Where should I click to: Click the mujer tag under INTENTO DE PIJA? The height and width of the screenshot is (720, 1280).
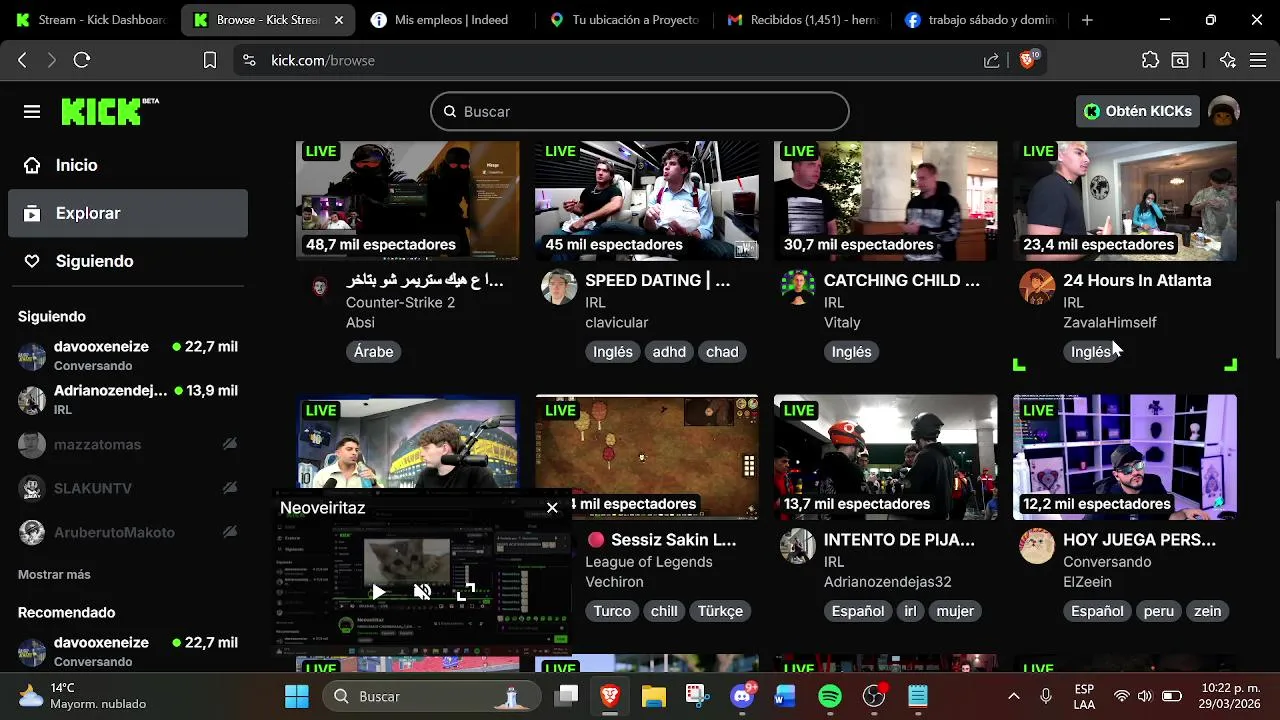coord(955,611)
